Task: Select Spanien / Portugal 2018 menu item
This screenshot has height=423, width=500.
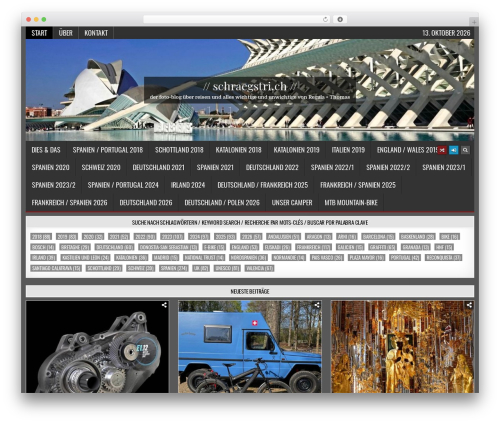Action: point(108,150)
